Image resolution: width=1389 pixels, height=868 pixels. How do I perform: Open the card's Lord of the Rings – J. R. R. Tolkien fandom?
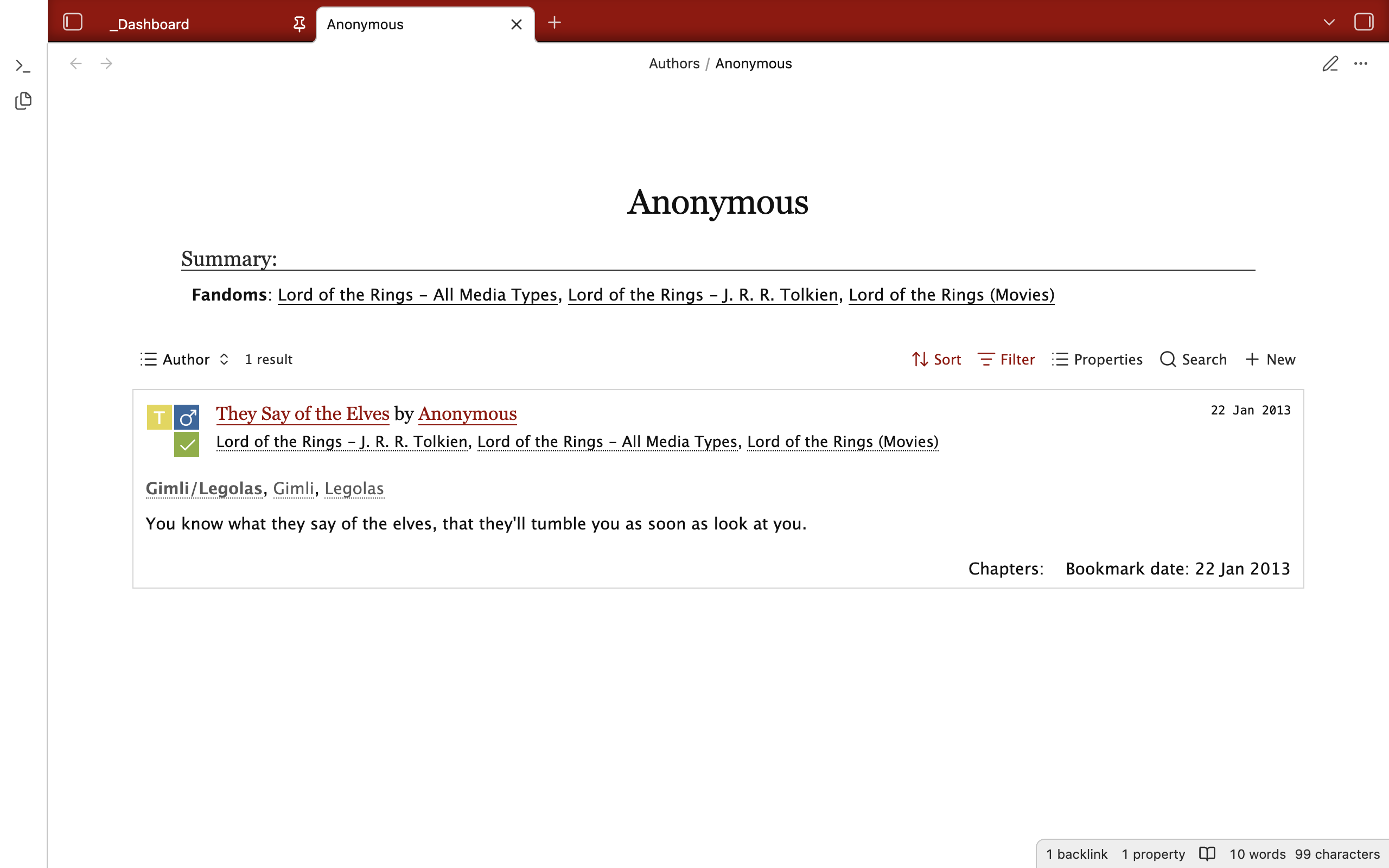coord(341,442)
